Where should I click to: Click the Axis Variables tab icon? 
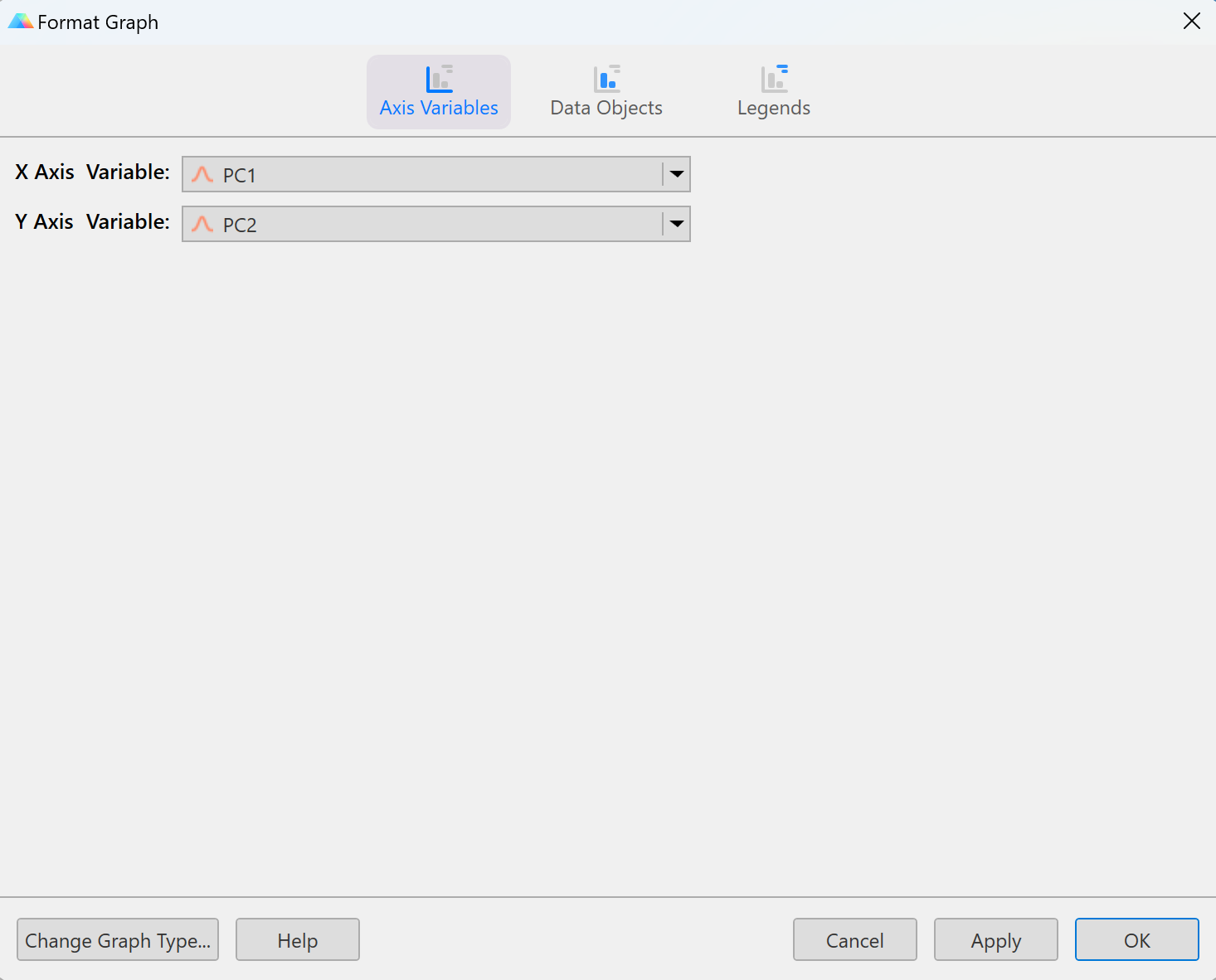tap(439, 77)
